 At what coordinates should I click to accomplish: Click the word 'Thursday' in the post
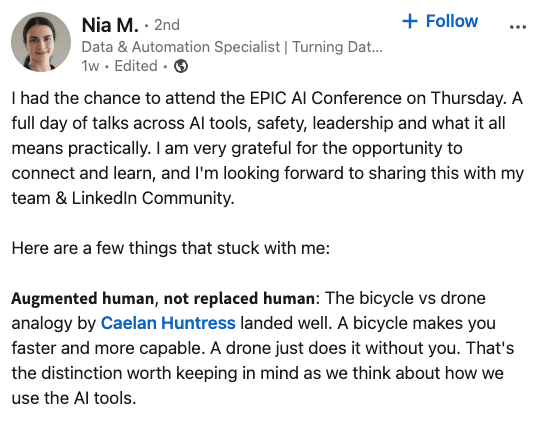(x=468, y=98)
